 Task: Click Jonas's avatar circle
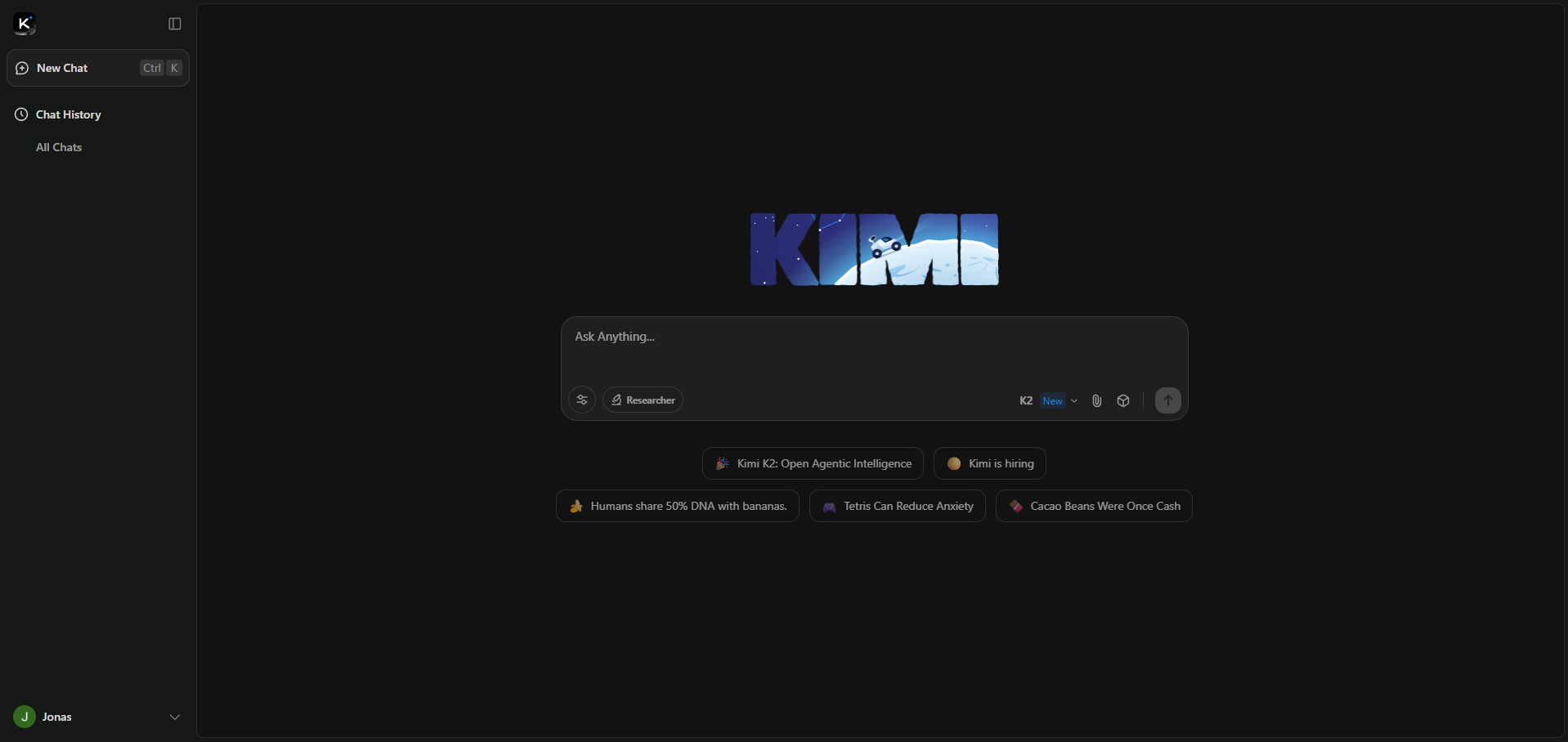coord(23,717)
